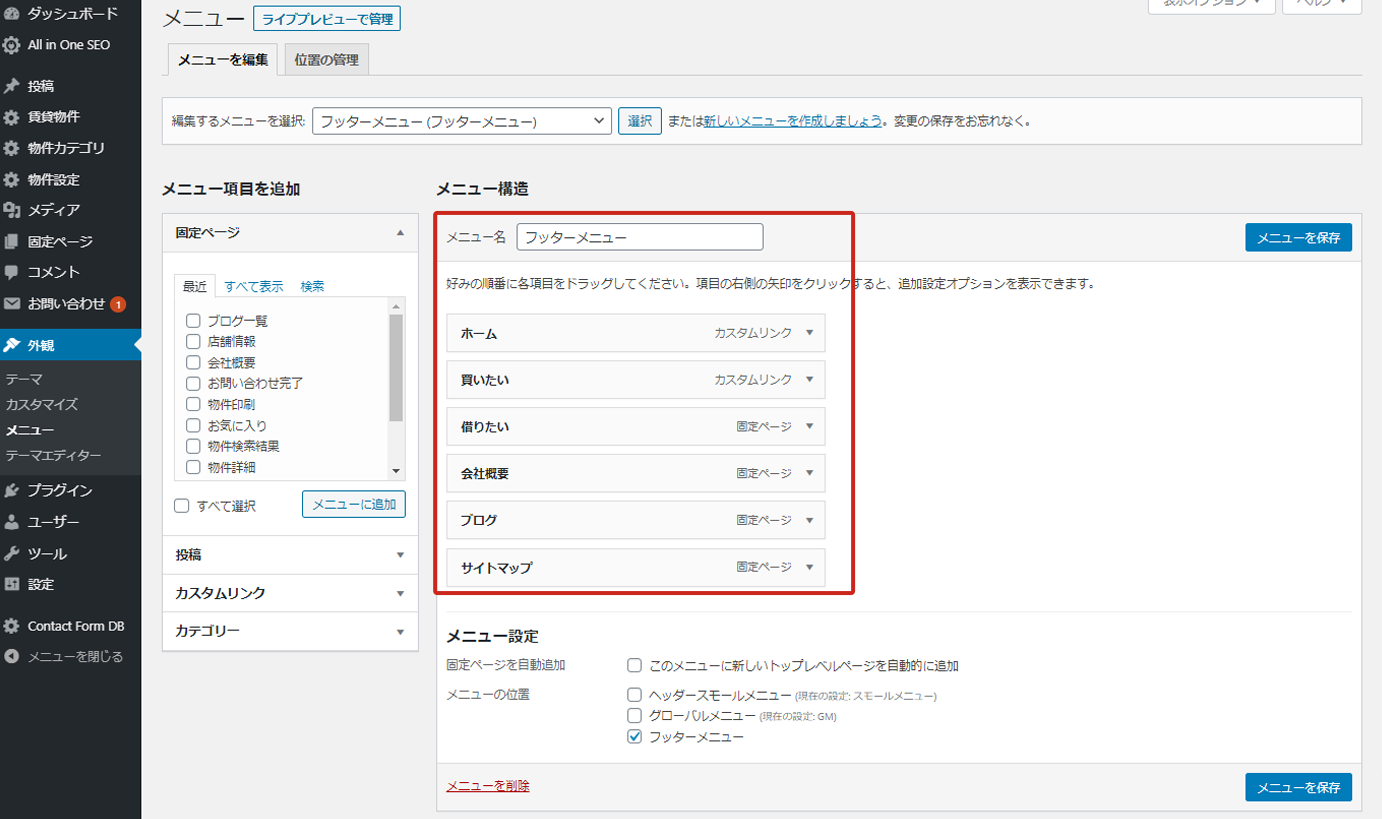Toggle the すべて選択 checkbox

pyautogui.click(x=182, y=506)
